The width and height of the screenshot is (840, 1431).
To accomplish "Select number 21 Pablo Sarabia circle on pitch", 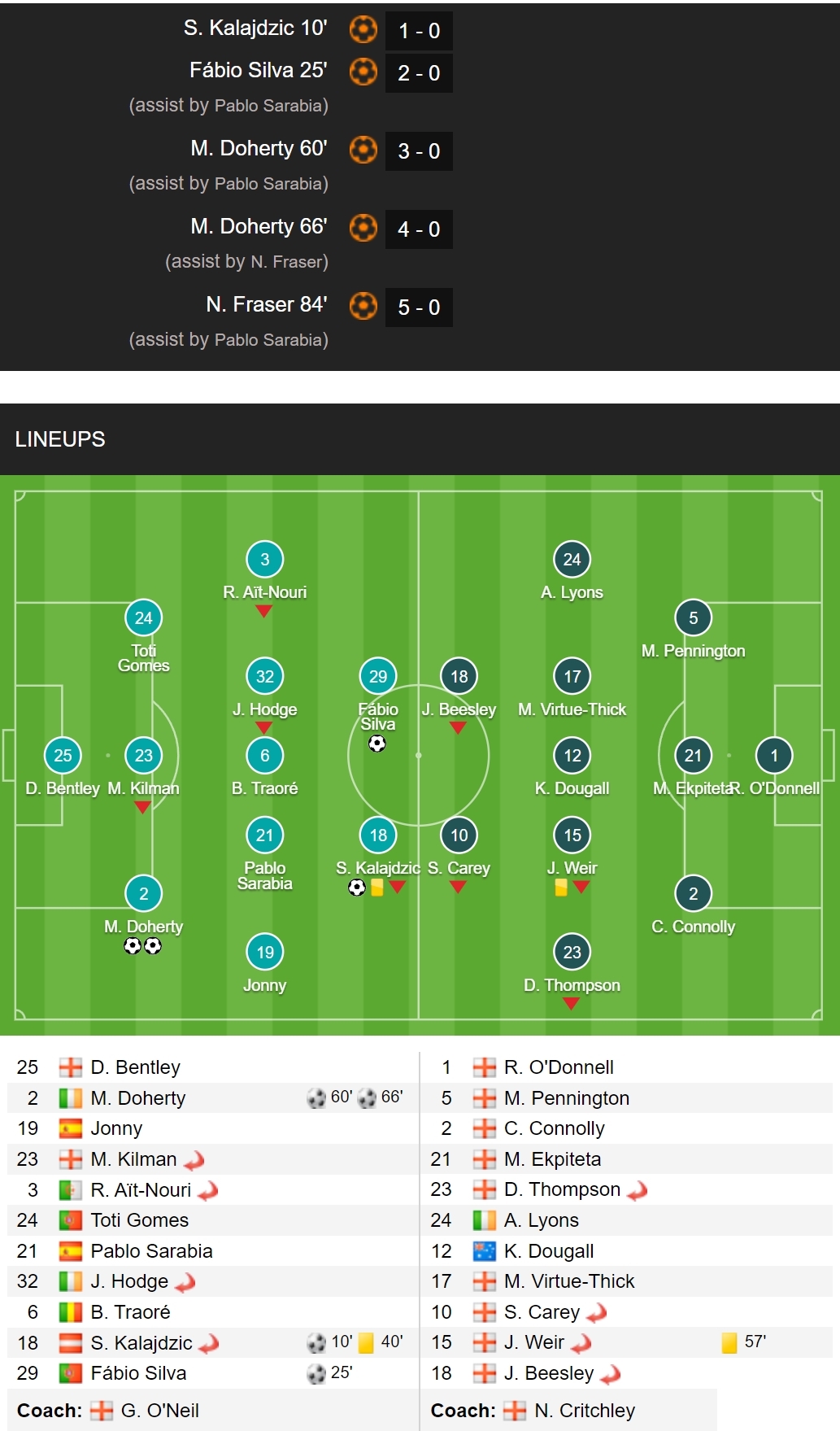I will (x=264, y=835).
